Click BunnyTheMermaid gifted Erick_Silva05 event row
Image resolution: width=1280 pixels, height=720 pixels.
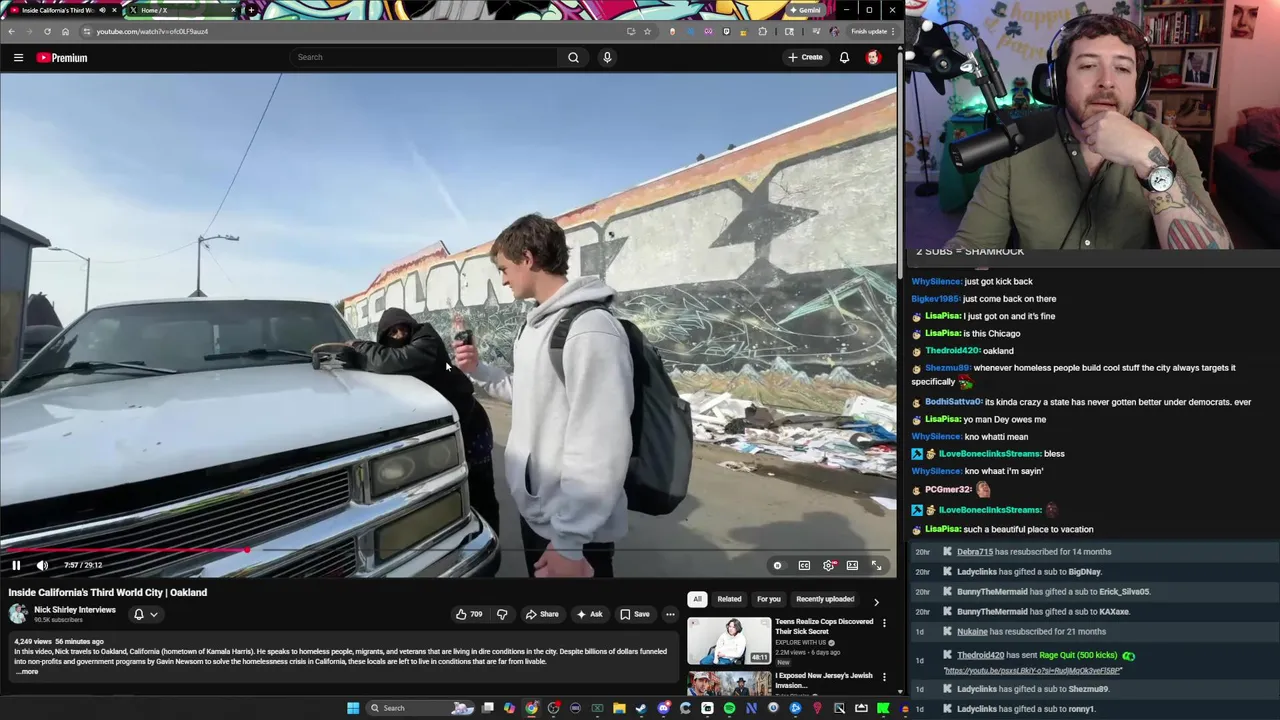[x=1094, y=592]
